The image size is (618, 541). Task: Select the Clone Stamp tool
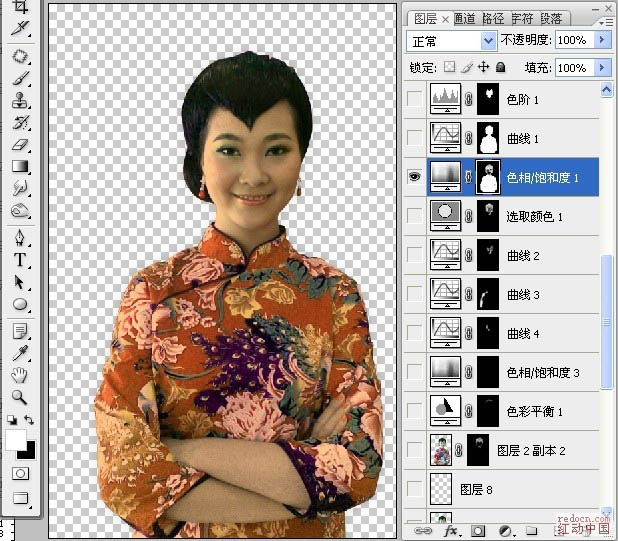[x=20, y=100]
